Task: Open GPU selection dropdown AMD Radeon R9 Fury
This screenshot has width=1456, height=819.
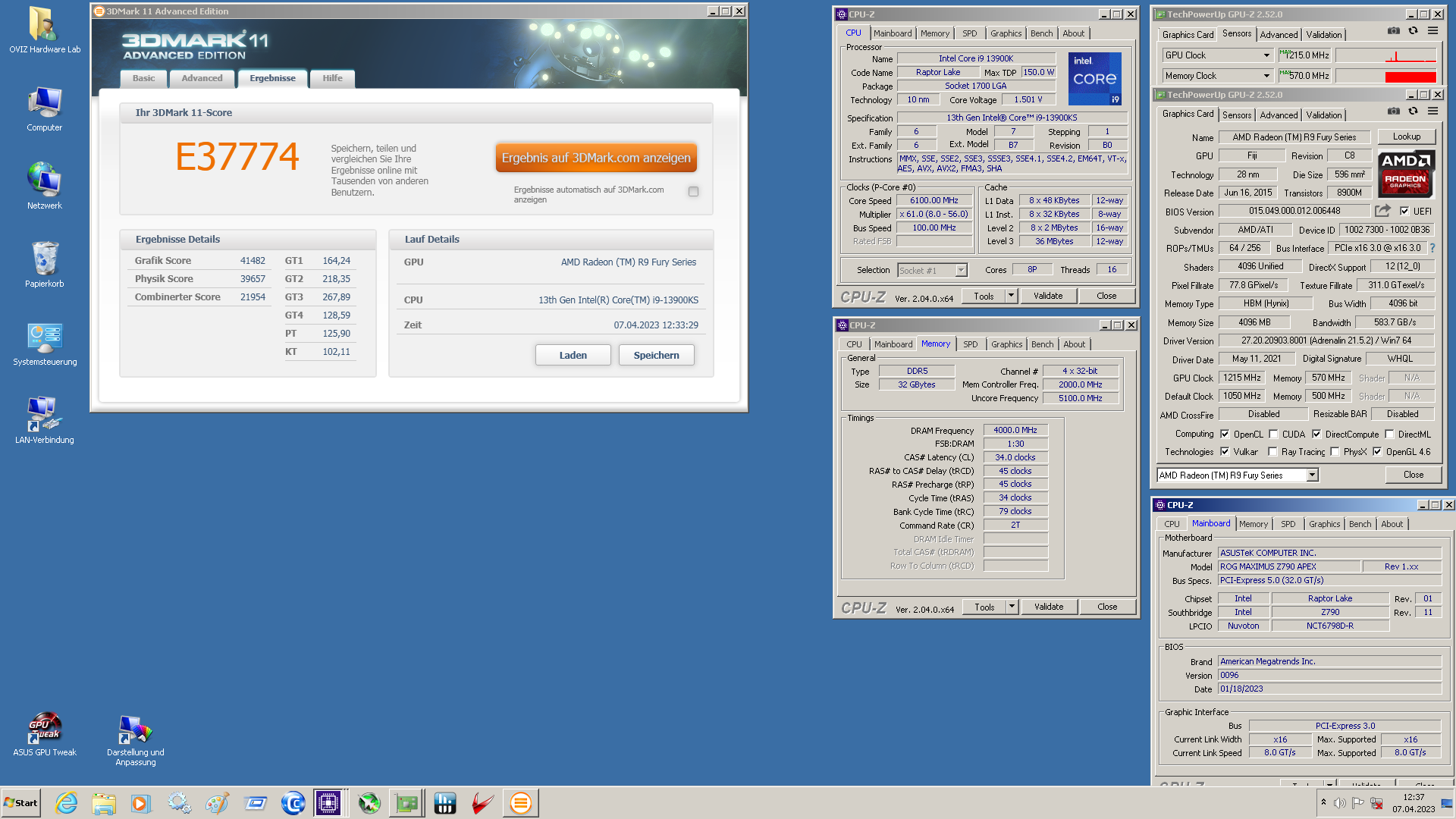Action: (x=1238, y=475)
